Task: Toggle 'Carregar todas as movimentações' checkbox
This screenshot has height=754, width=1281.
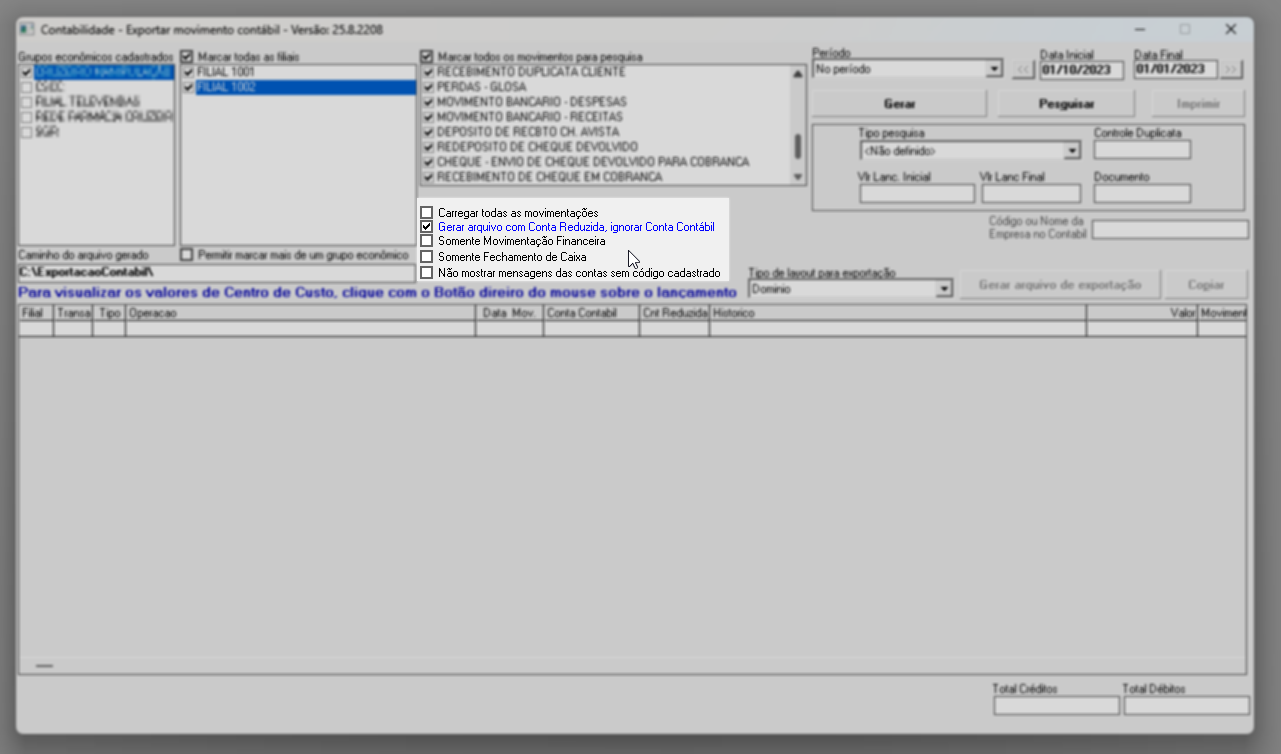Action: pos(427,213)
